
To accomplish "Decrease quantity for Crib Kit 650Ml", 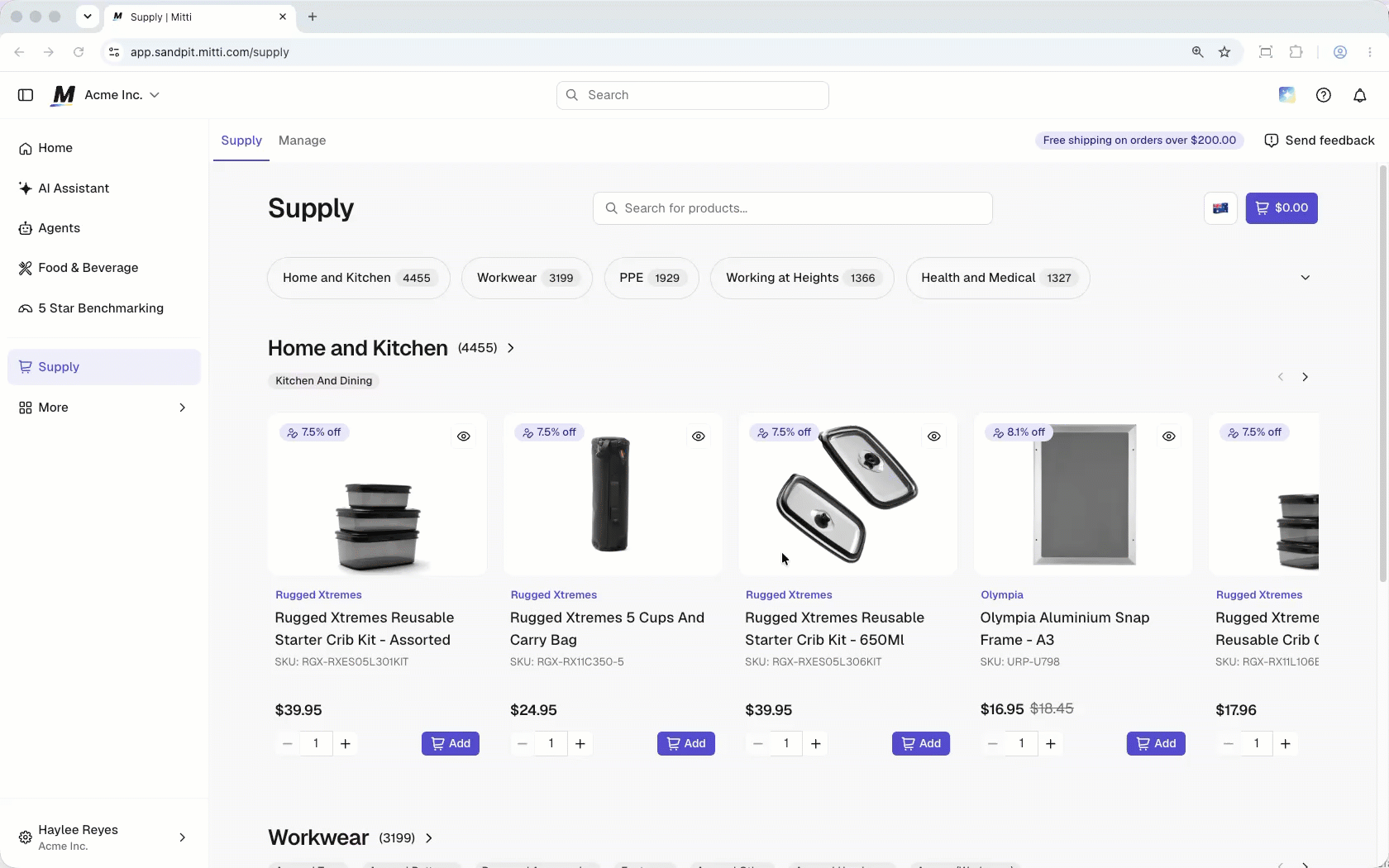I will click(757, 744).
